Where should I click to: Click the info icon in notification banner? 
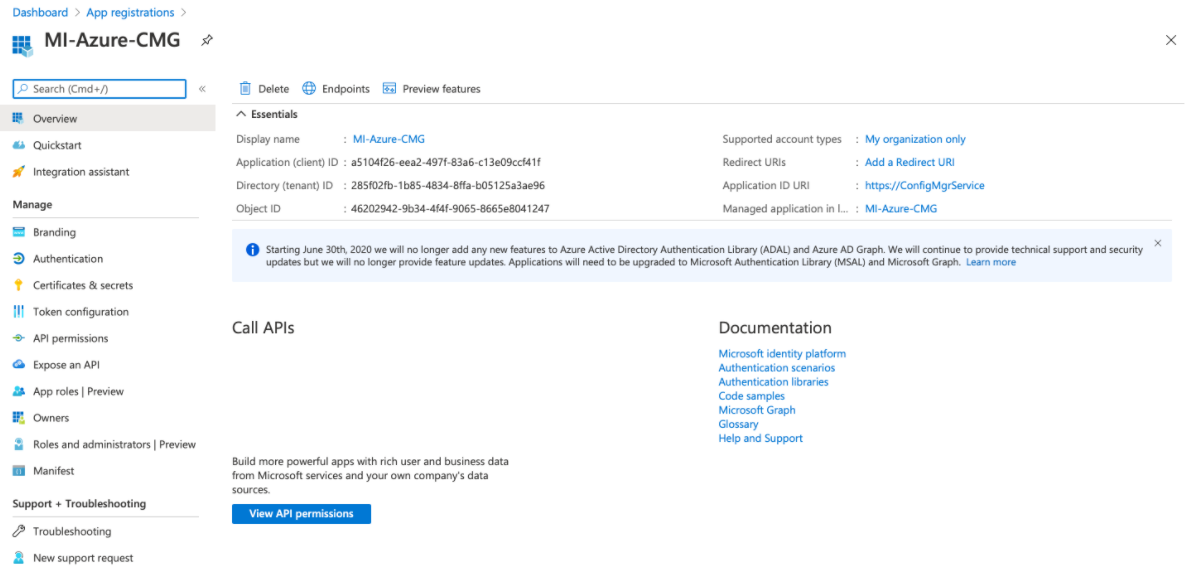pos(253,250)
